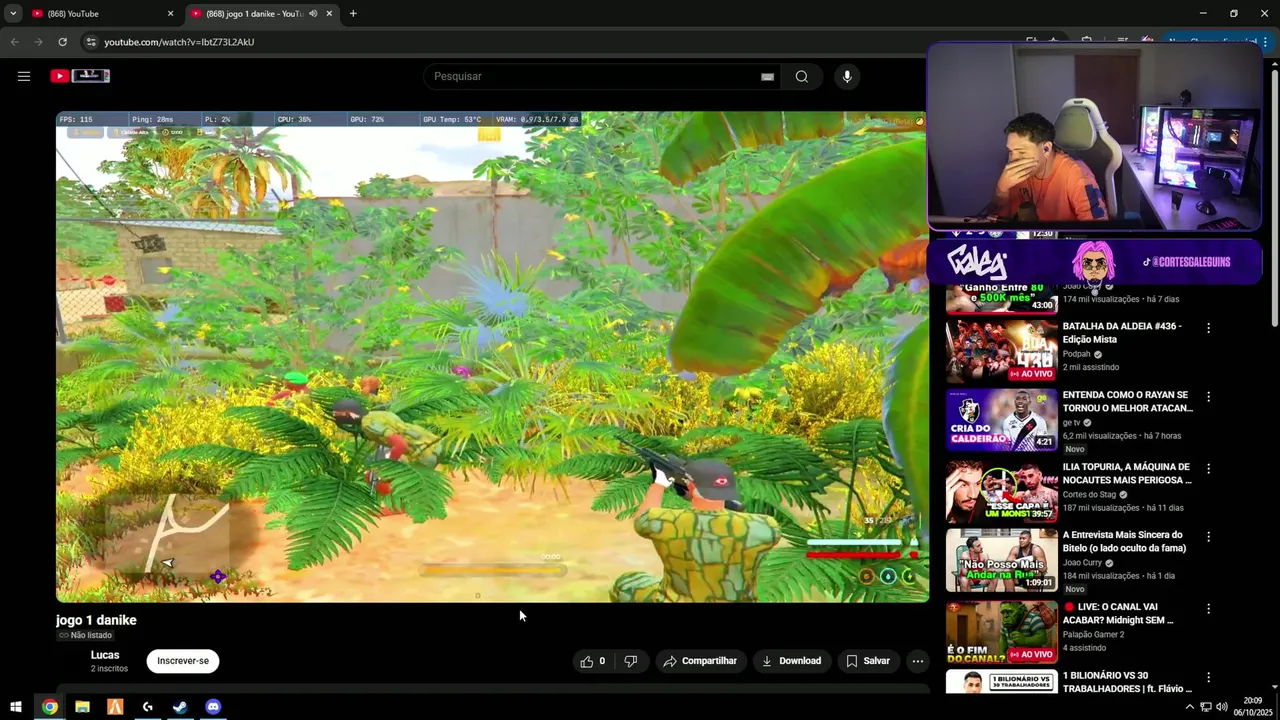Click the Salvar save button
1280x720 pixels.
click(x=867, y=661)
